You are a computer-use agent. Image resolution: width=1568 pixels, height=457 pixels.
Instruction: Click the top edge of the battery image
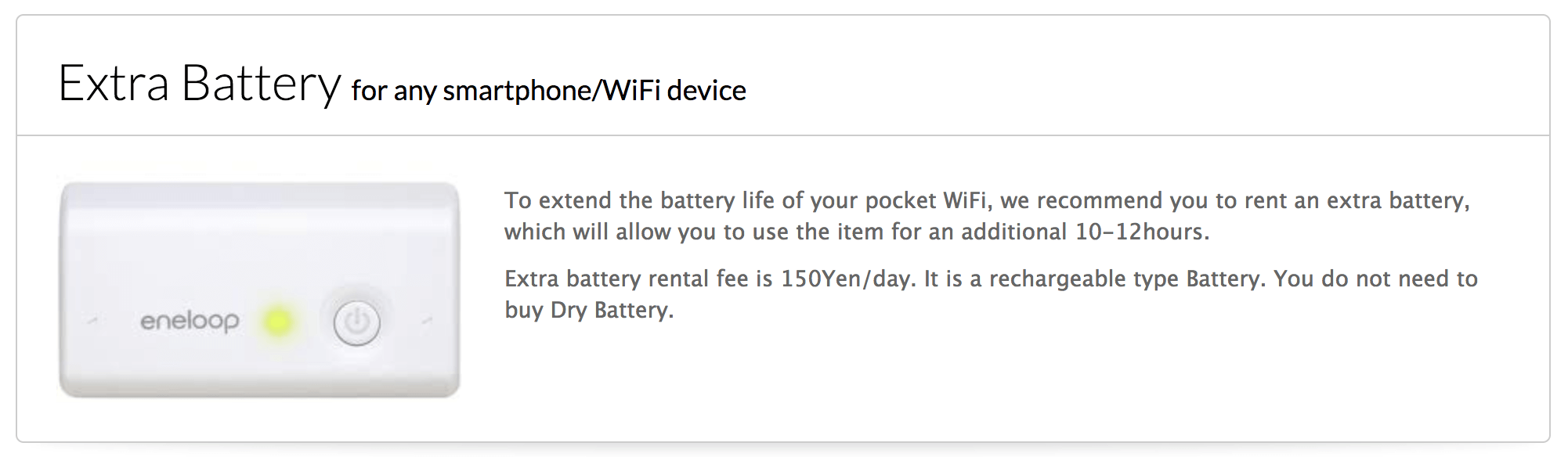point(259,185)
